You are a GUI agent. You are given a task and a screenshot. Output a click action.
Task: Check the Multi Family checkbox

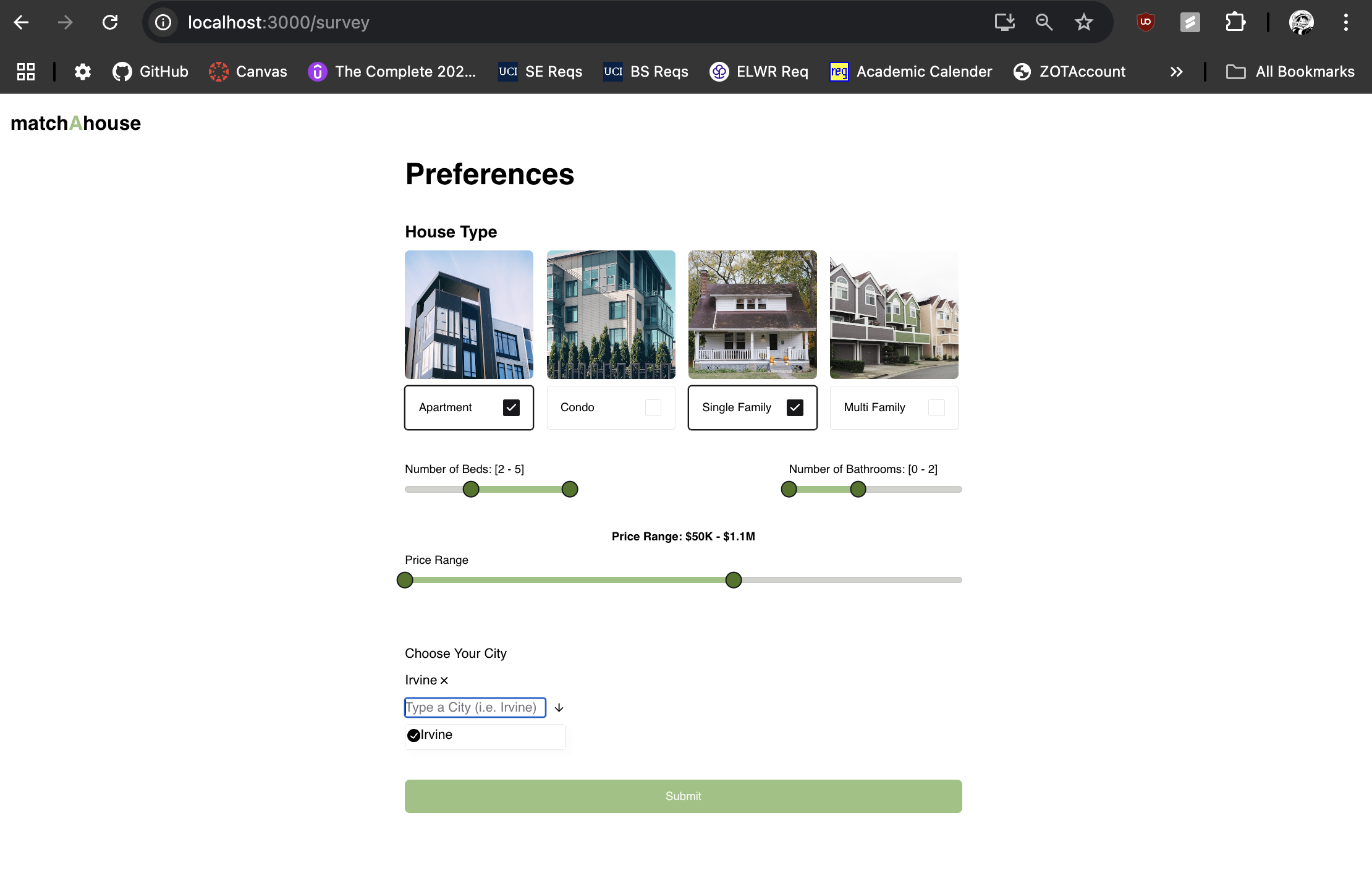click(x=936, y=407)
